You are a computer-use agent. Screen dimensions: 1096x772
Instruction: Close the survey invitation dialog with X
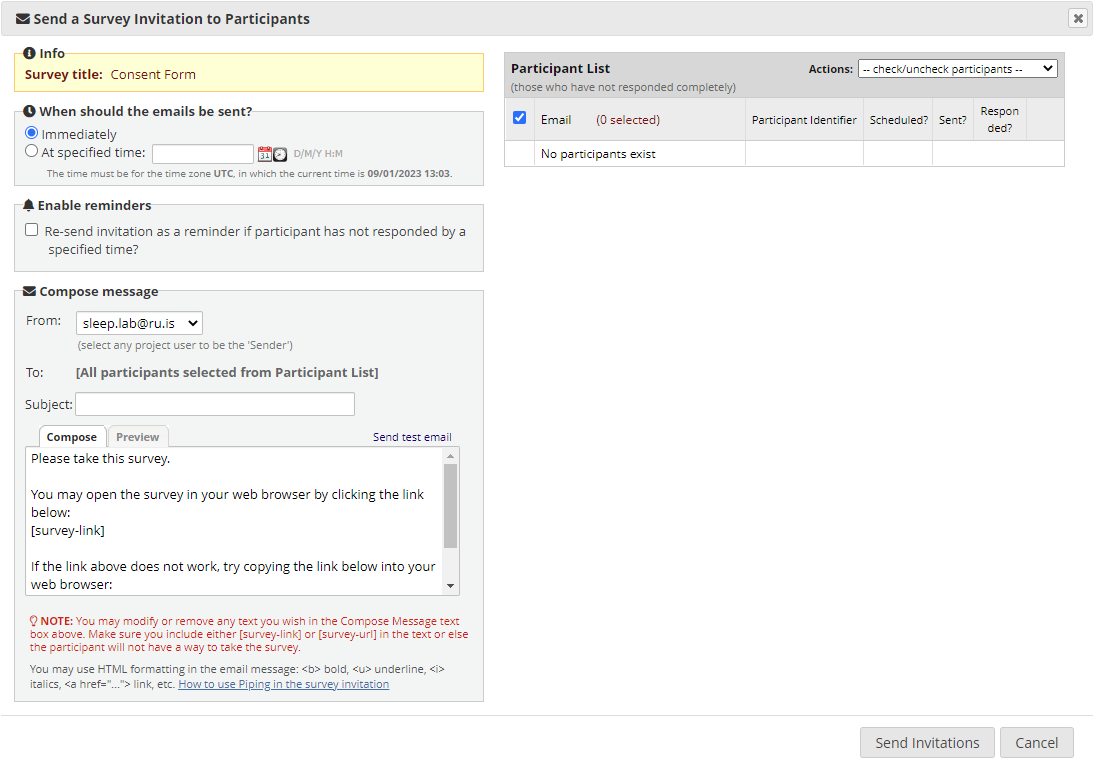click(1077, 18)
